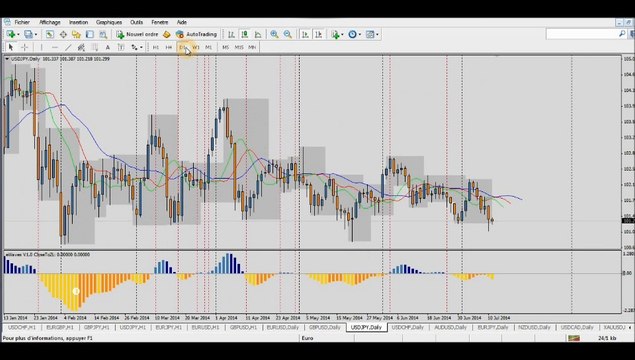Expand the Arrows tool dropdown arrow

point(141,48)
